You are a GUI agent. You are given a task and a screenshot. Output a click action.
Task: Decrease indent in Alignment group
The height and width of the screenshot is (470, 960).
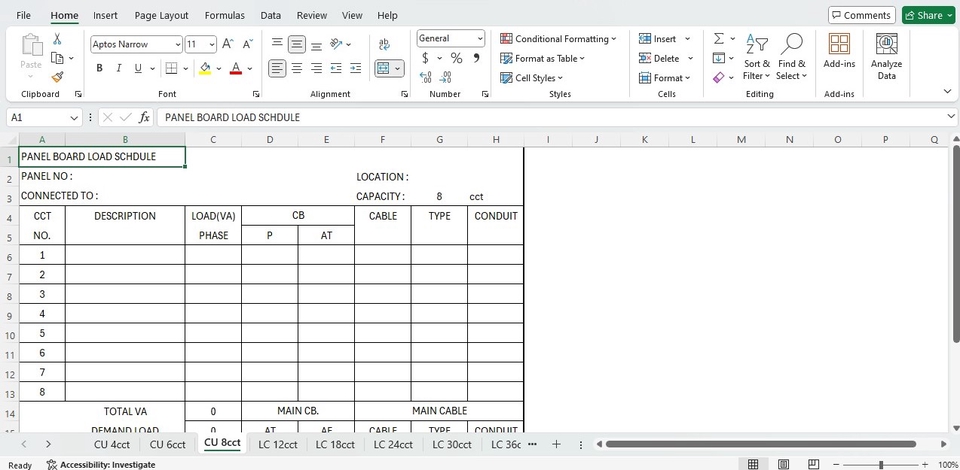pyautogui.click(x=336, y=69)
